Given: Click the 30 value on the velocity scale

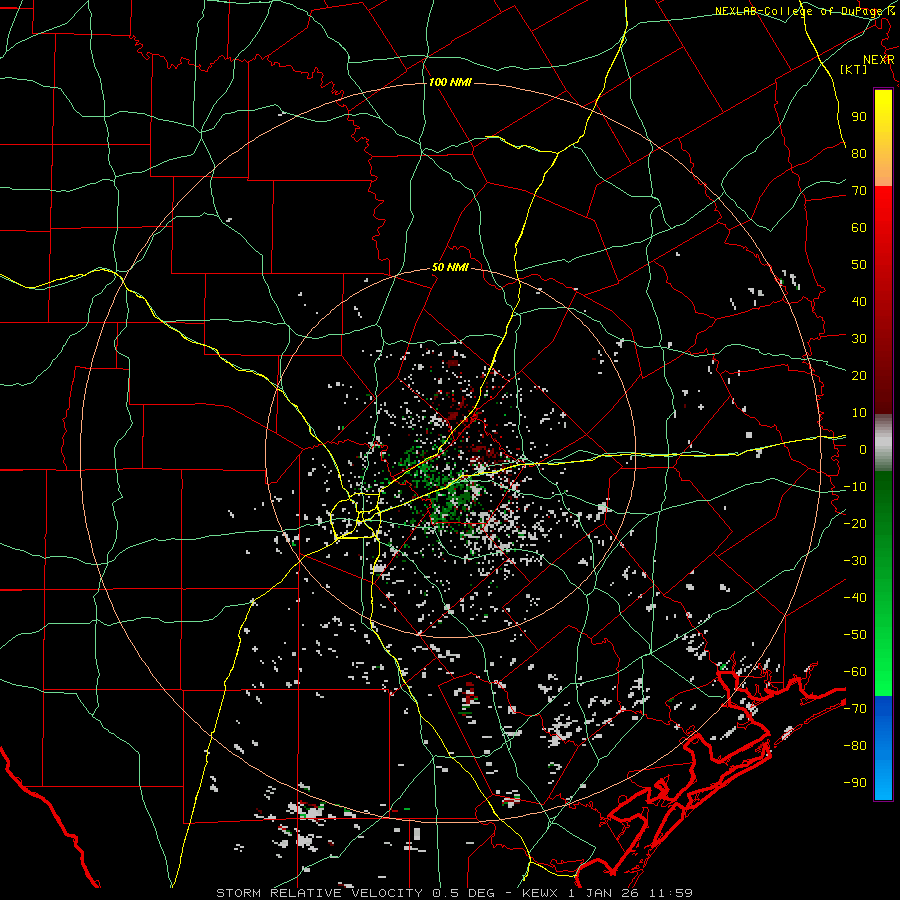Looking at the screenshot, I should (859, 339).
